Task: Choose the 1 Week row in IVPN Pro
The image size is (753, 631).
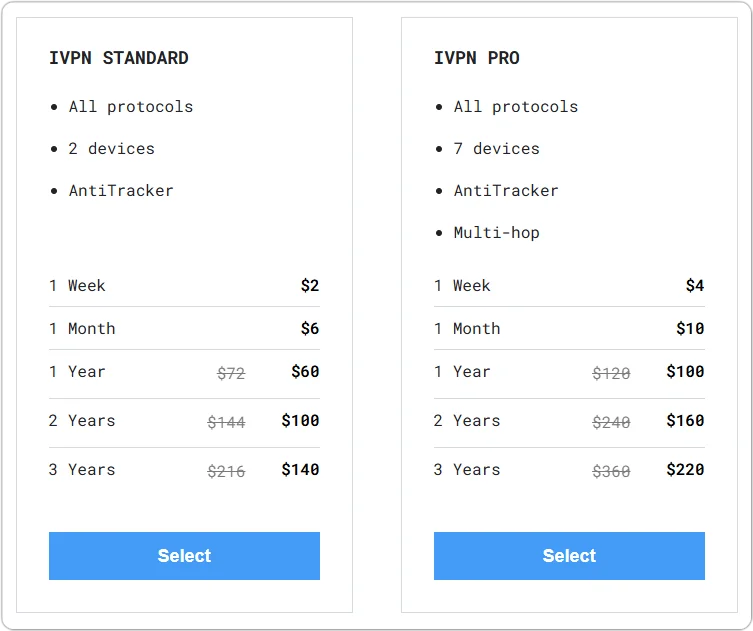Action: 569,286
